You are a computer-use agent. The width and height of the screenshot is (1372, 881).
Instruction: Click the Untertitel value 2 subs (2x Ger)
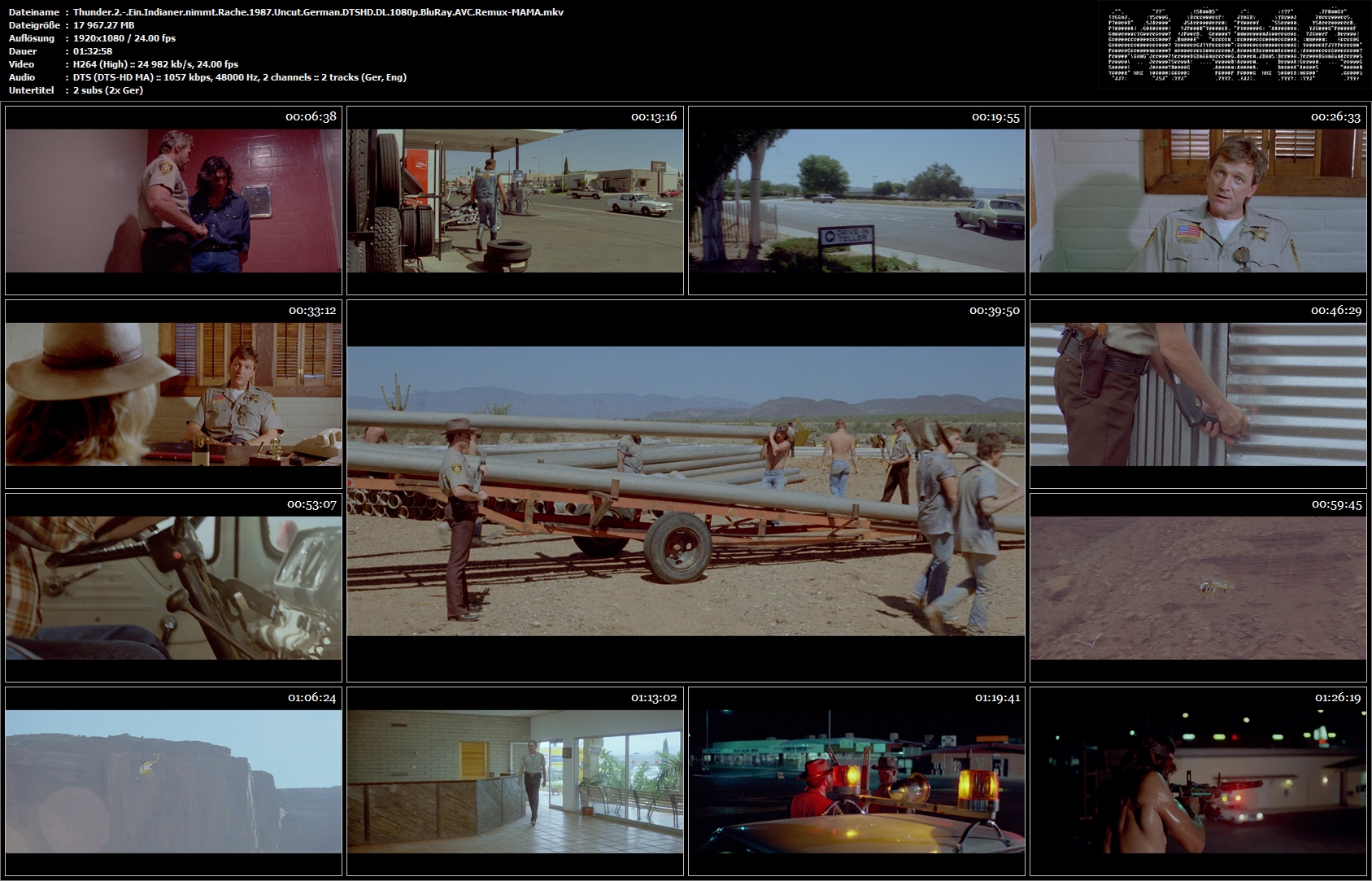click(108, 90)
